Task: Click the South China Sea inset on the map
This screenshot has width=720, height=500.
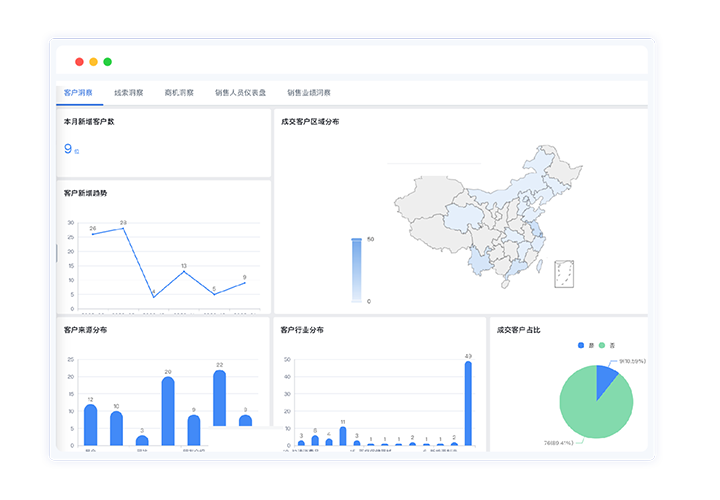Action: pyautogui.click(x=564, y=273)
